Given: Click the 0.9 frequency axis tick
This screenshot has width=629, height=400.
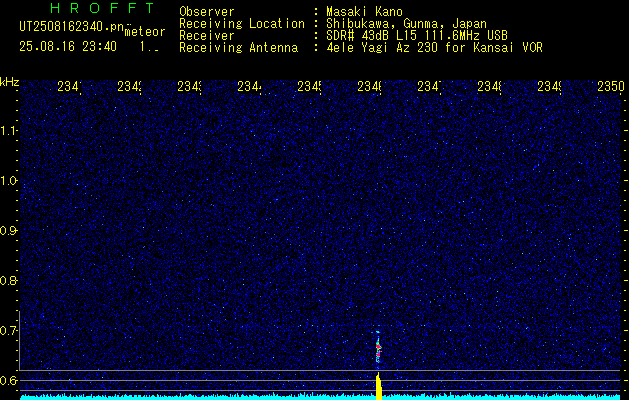Looking at the screenshot, I should pos(8,231).
